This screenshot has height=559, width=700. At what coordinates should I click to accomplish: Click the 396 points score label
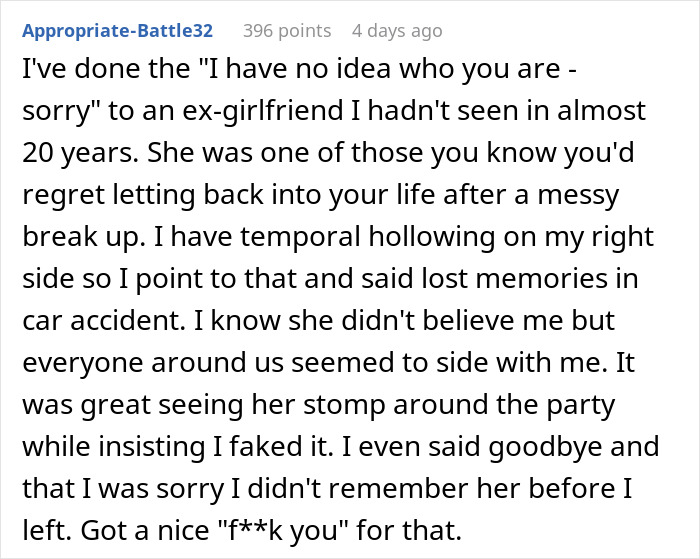coord(287,31)
